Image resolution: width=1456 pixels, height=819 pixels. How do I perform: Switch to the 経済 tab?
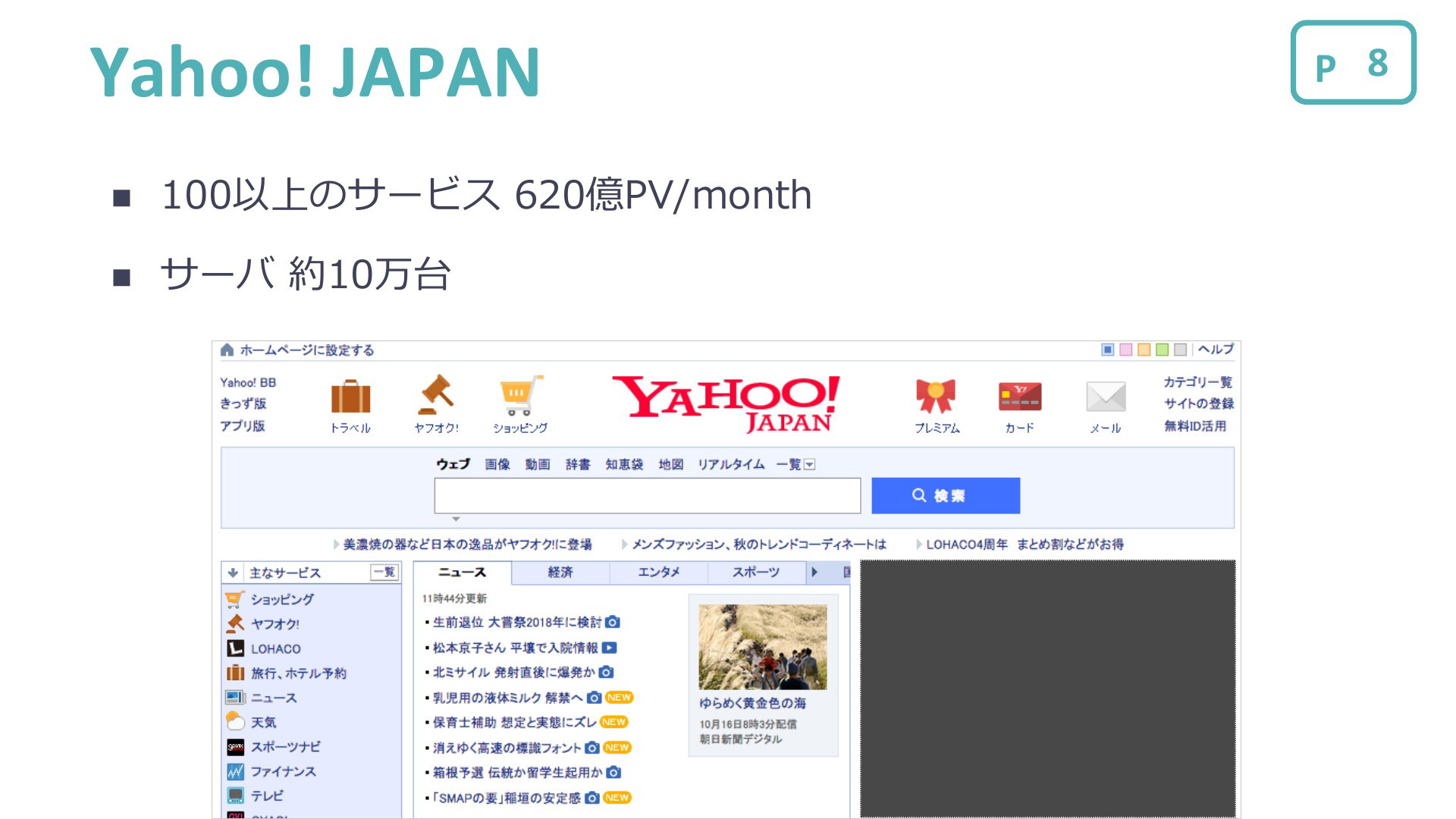tap(560, 573)
